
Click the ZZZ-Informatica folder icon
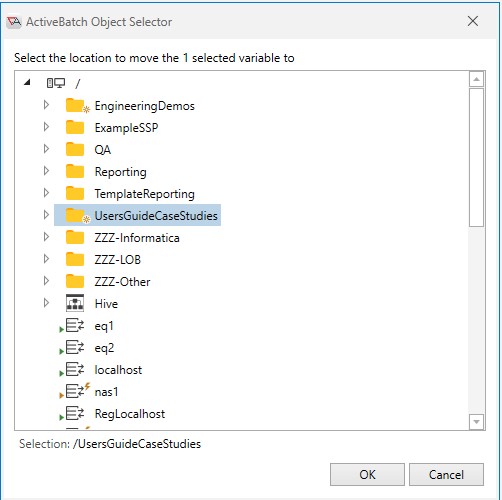pos(75,238)
